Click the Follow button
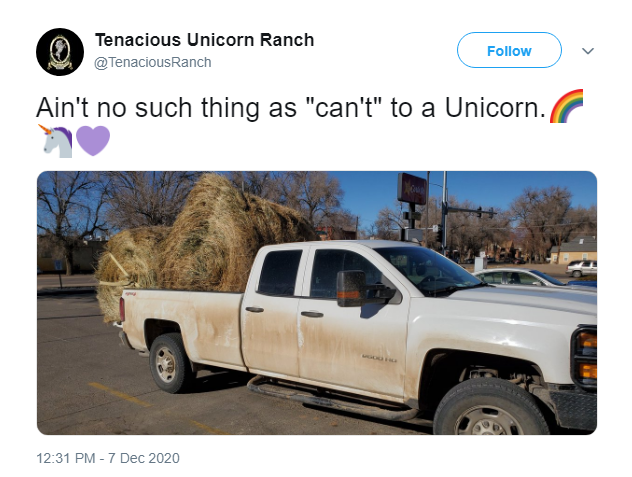 click(509, 50)
